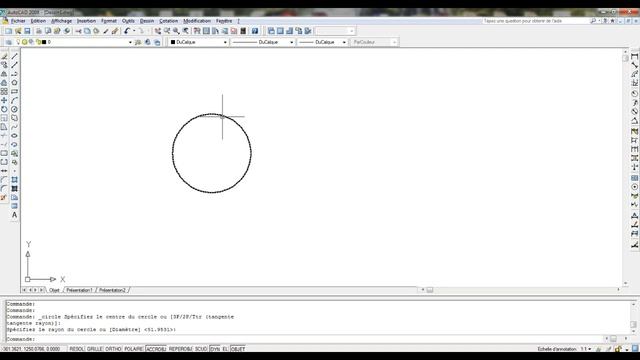This screenshot has width=640, height=360.
Task: Select the Array modify tool
Action: (4, 91)
